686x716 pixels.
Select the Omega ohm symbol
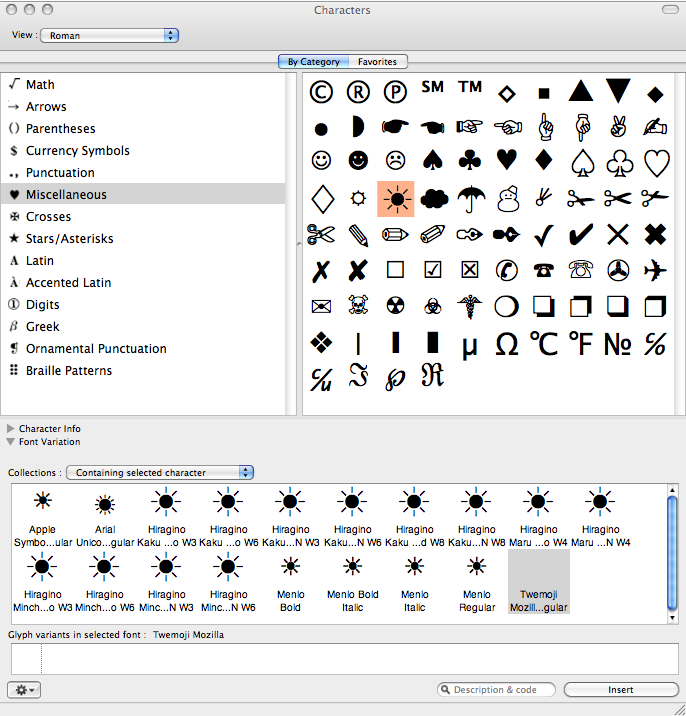coord(507,344)
